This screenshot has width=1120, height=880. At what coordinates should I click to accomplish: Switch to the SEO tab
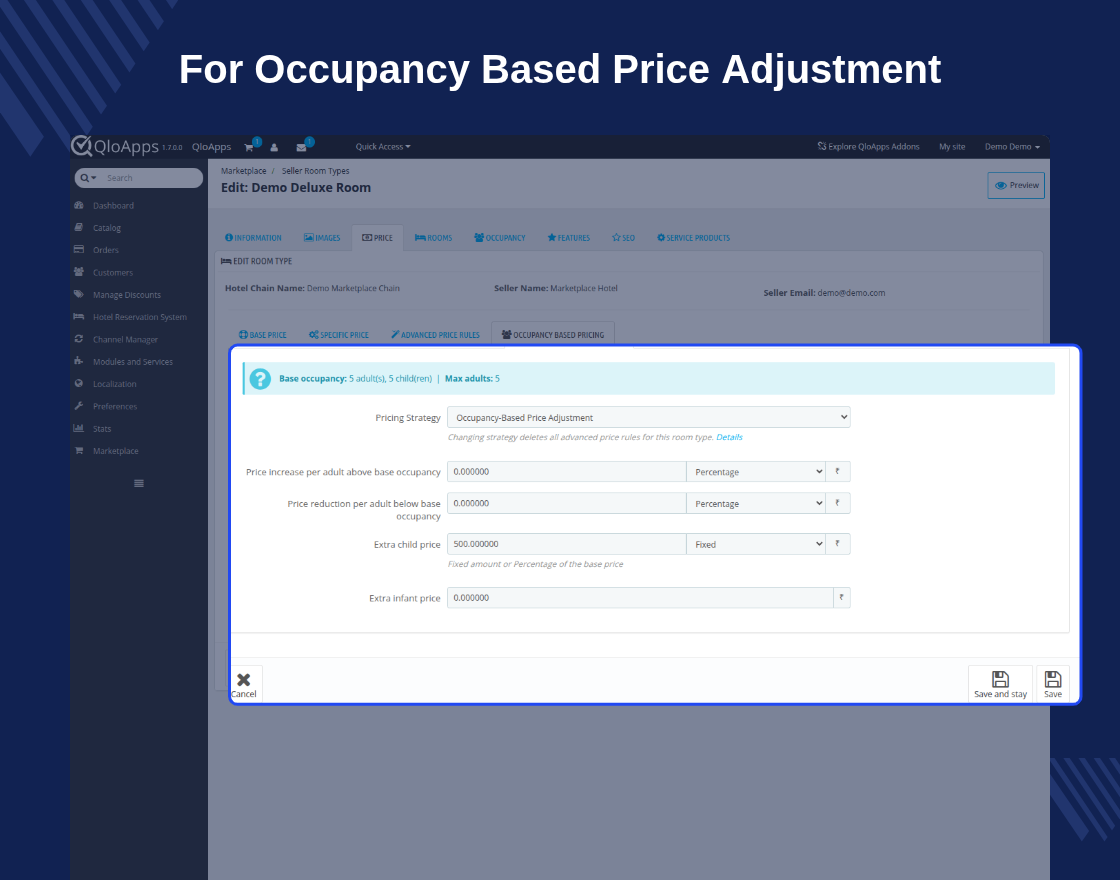pos(624,238)
